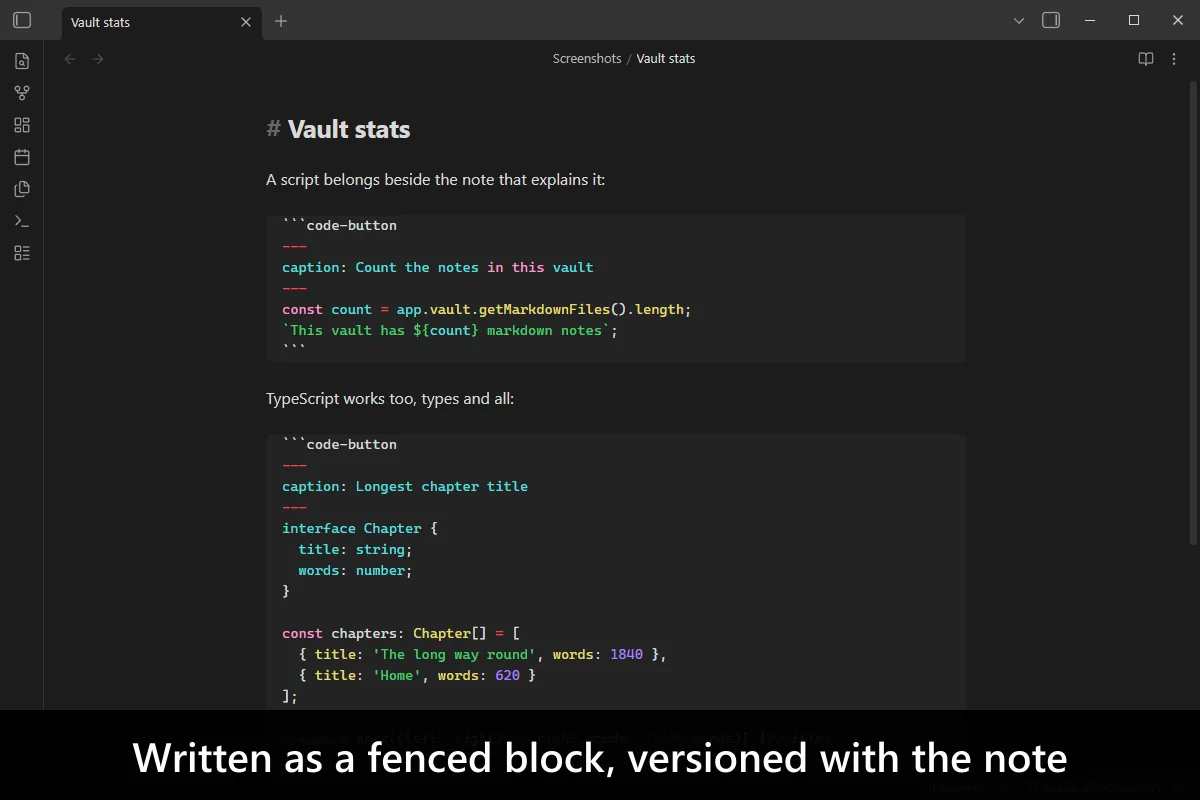
Task: Open the Screenshots folder breadcrumb
Action: tap(587, 59)
